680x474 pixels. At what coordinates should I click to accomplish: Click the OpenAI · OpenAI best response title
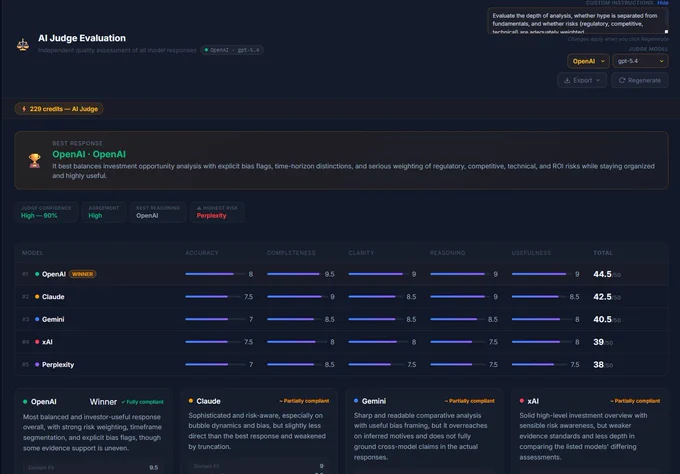pos(89,154)
